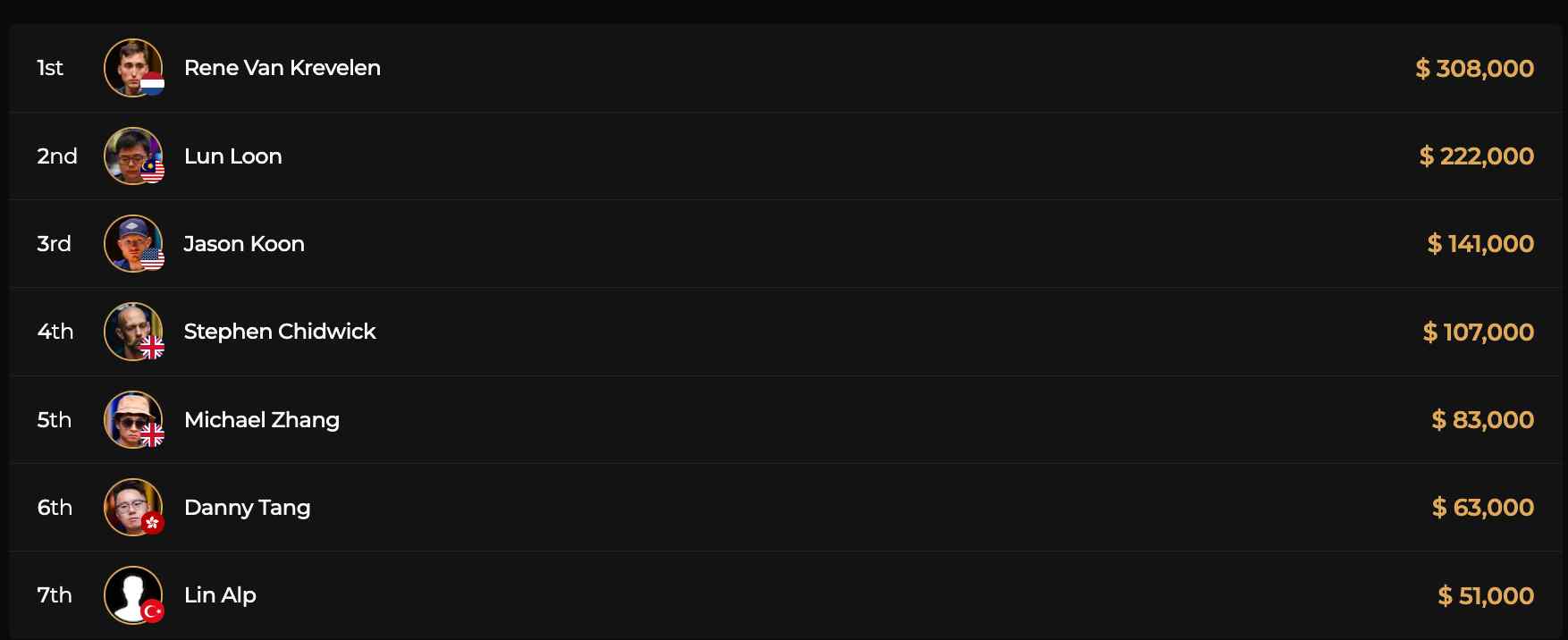Click the $ 308,000 first place prize
1568x640 pixels.
pos(1474,68)
